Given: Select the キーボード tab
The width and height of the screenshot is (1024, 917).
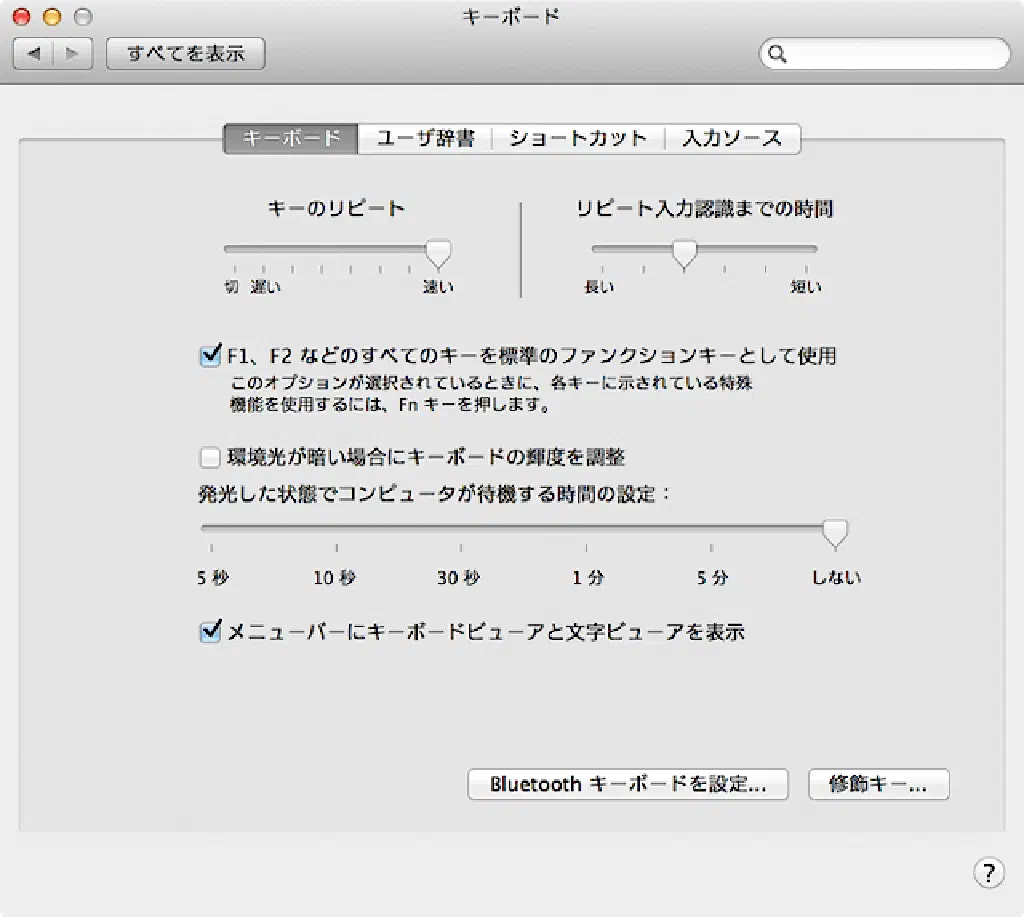Looking at the screenshot, I should coord(291,139).
